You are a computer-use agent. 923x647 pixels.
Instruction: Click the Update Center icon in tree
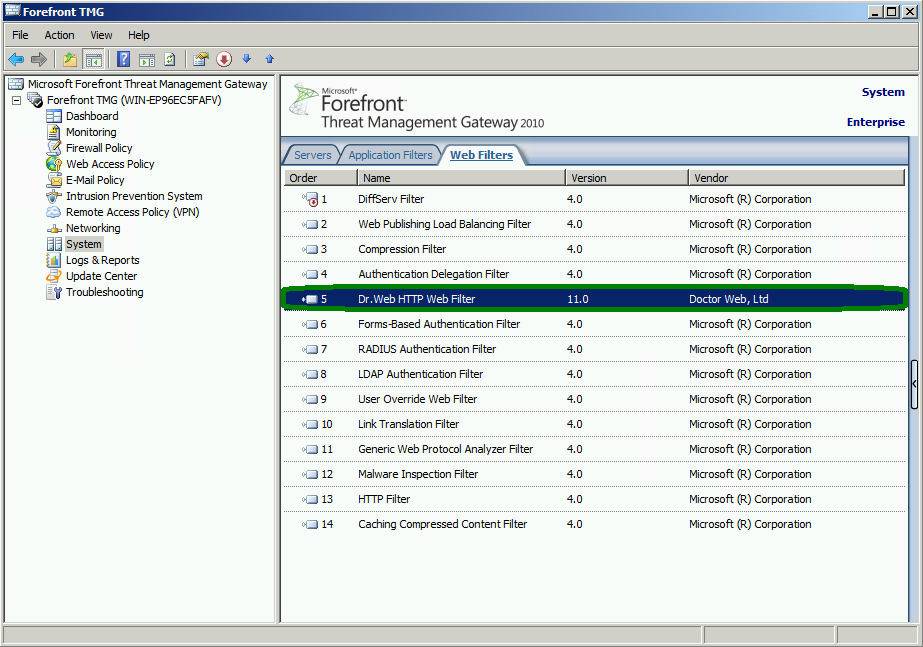pos(54,276)
